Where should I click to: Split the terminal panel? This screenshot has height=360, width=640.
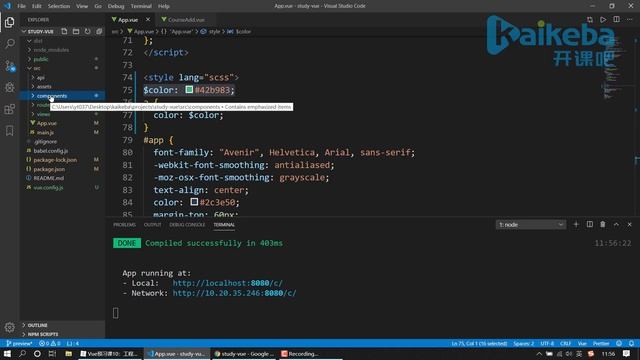[x=589, y=224]
